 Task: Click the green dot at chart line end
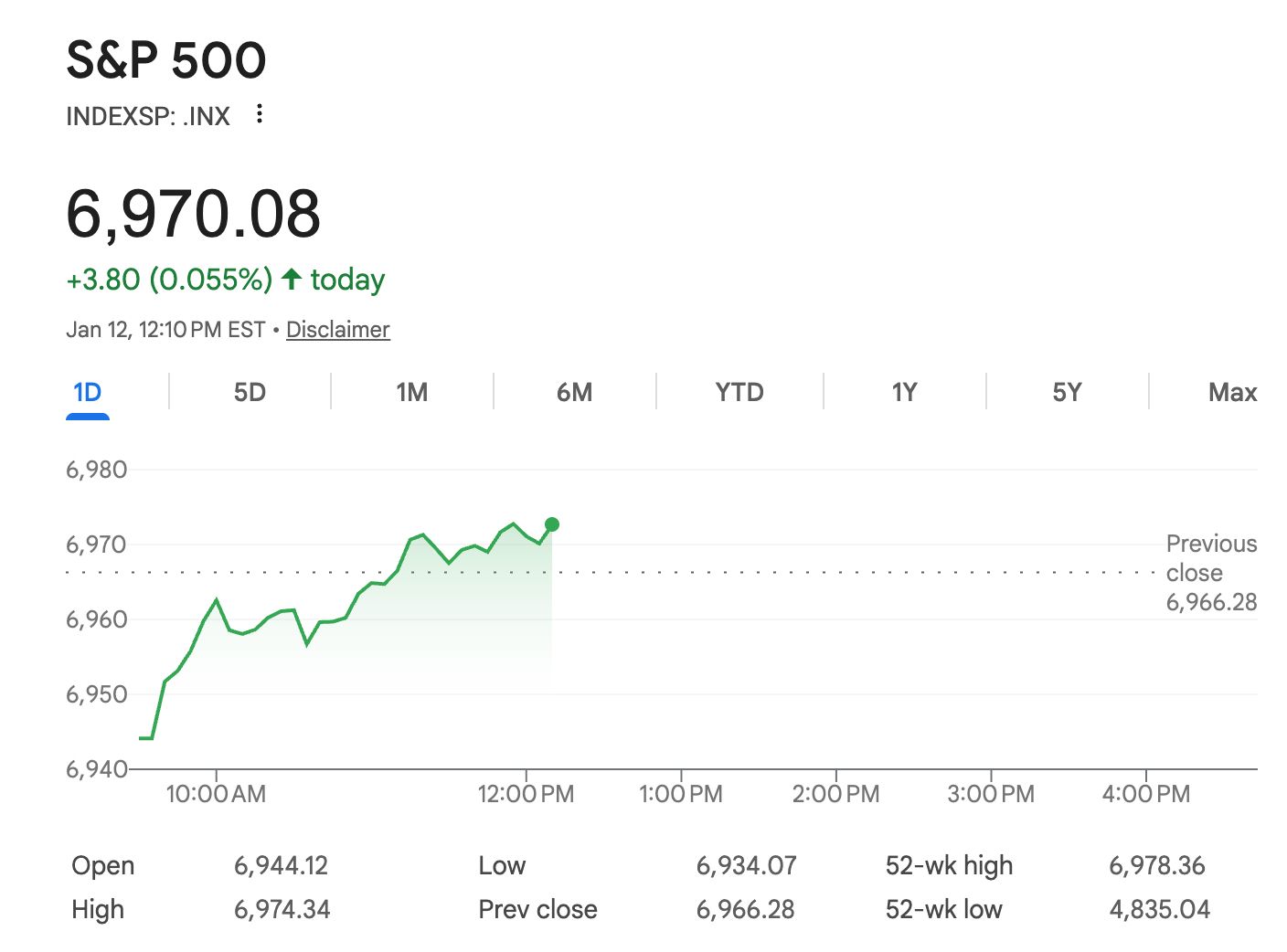point(552,524)
